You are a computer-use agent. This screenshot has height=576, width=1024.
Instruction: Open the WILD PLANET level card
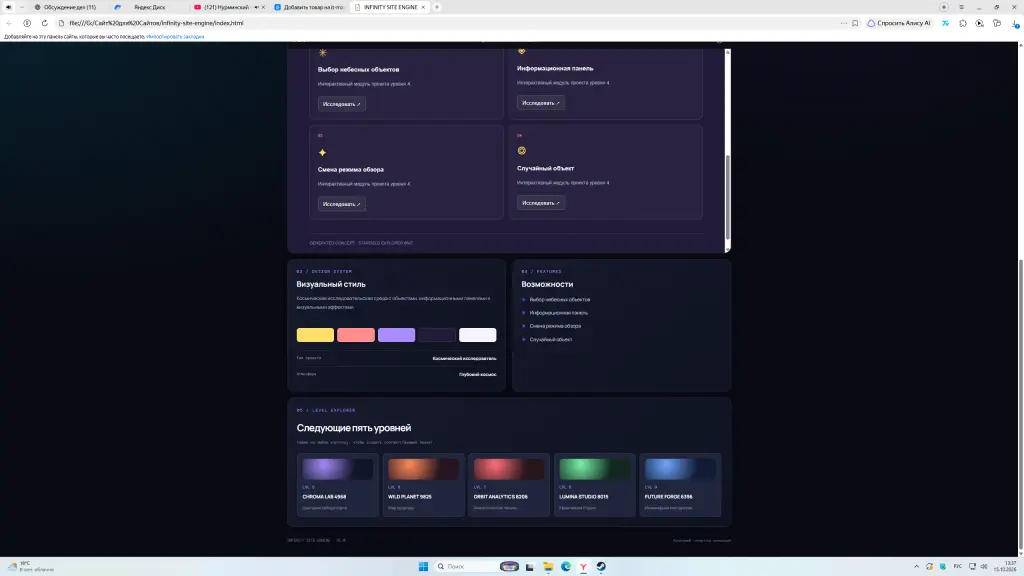tap(423, 485)
